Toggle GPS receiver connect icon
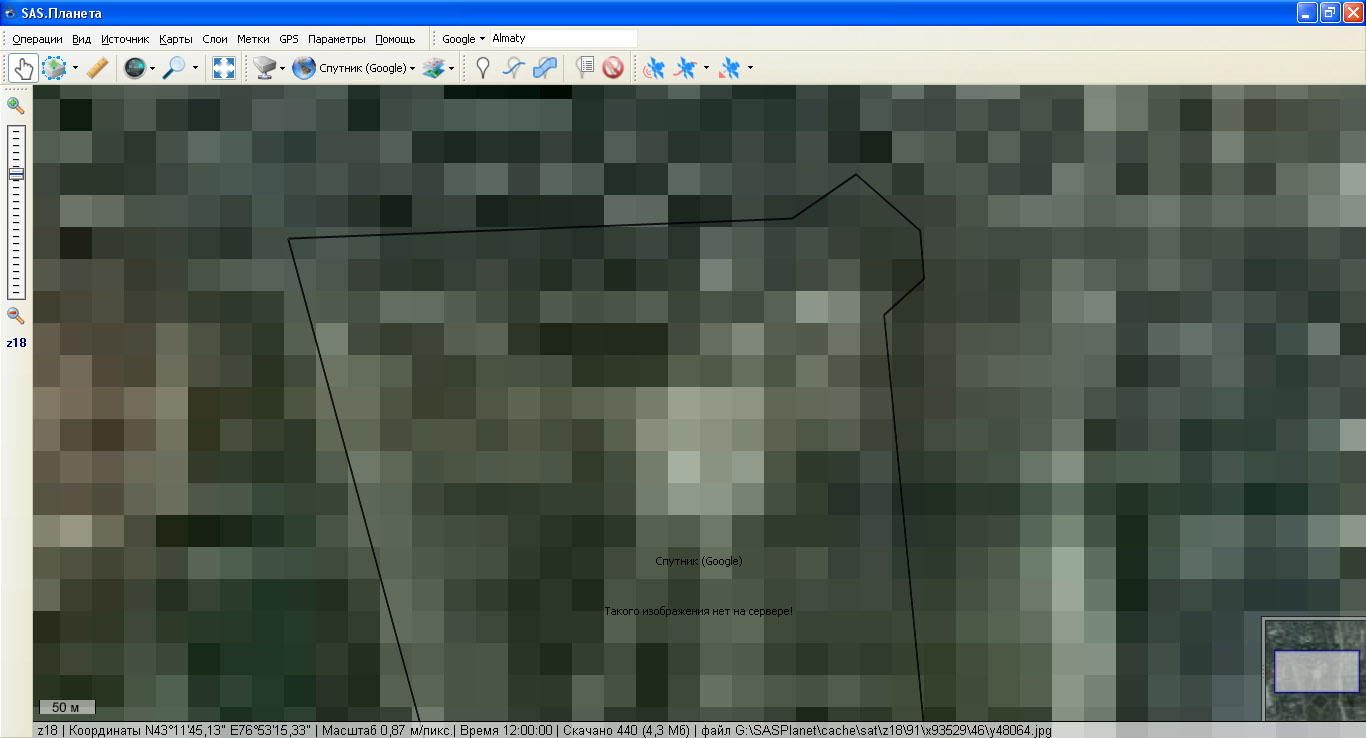Screen dimensions: 1366x738 [654, 68]
